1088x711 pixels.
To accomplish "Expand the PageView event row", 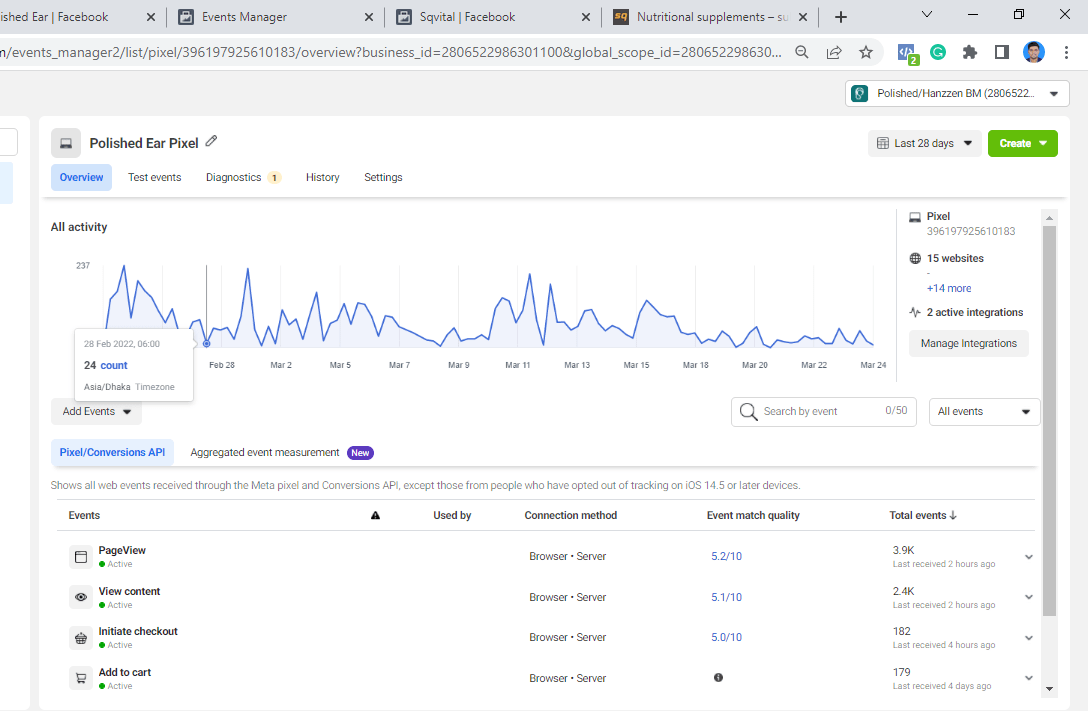I will 1029,557.
